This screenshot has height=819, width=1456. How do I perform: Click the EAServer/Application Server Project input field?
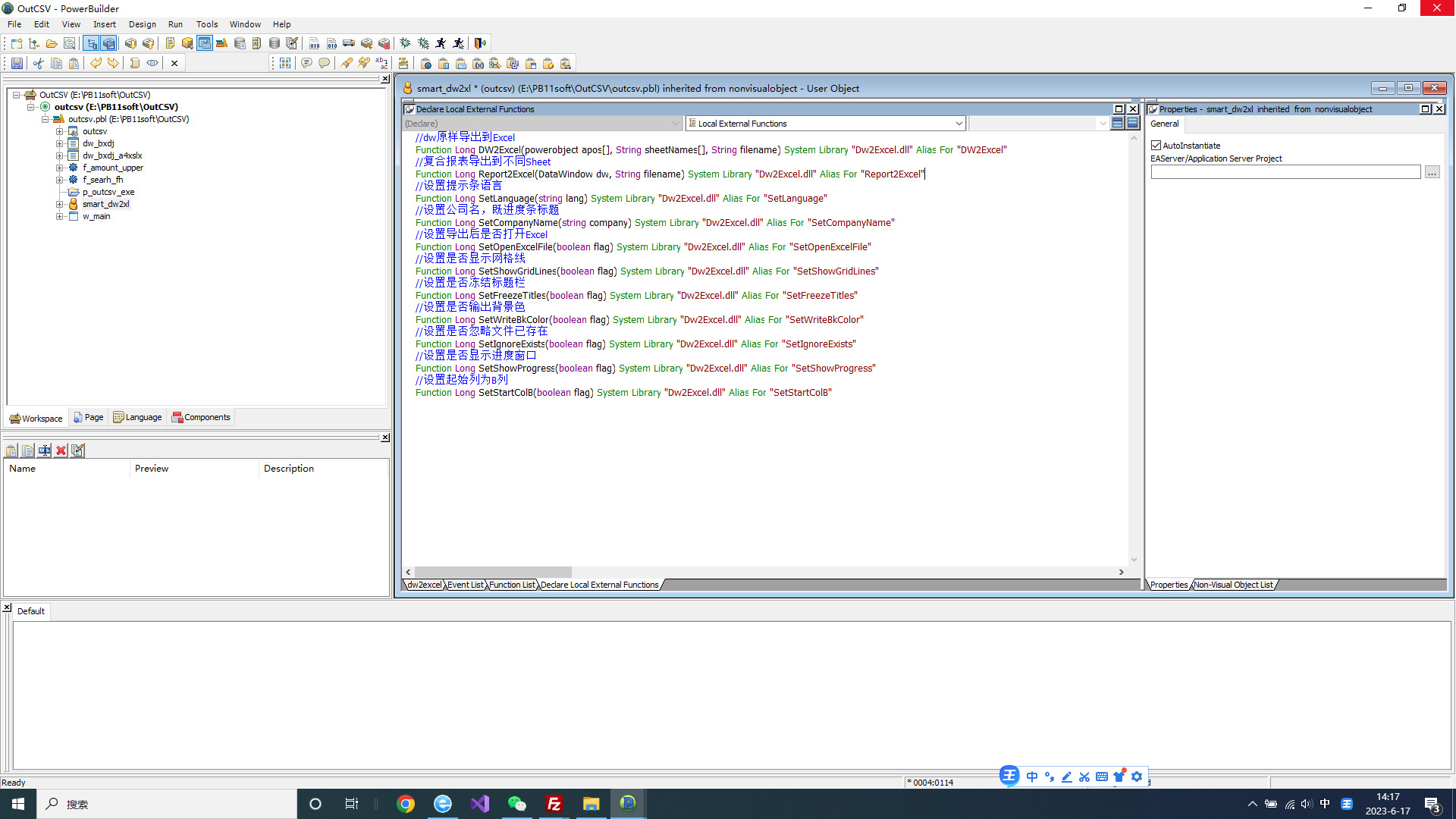[1285, 172]
